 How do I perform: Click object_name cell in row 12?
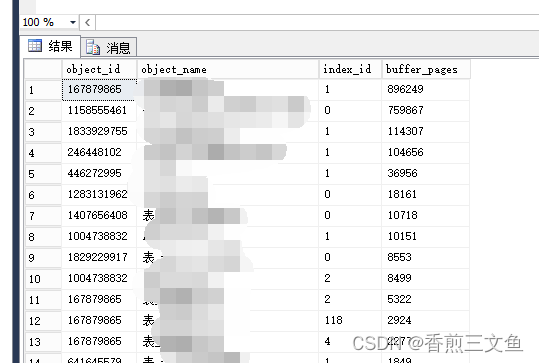tap(228, 320)
